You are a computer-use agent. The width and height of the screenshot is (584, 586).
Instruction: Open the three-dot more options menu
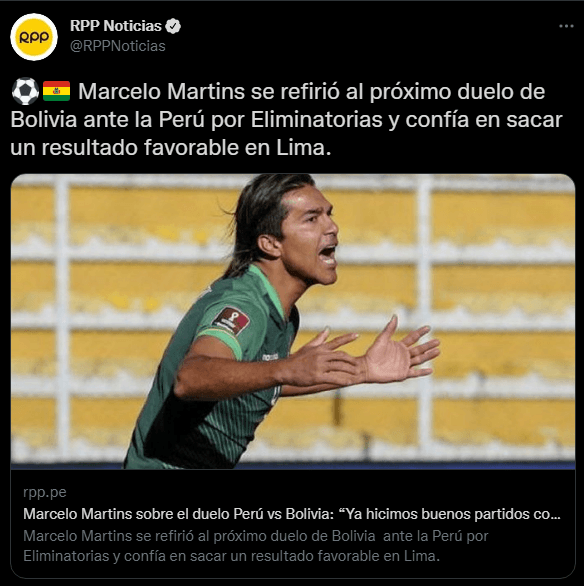pyautogui.click(x=566, y=26)
